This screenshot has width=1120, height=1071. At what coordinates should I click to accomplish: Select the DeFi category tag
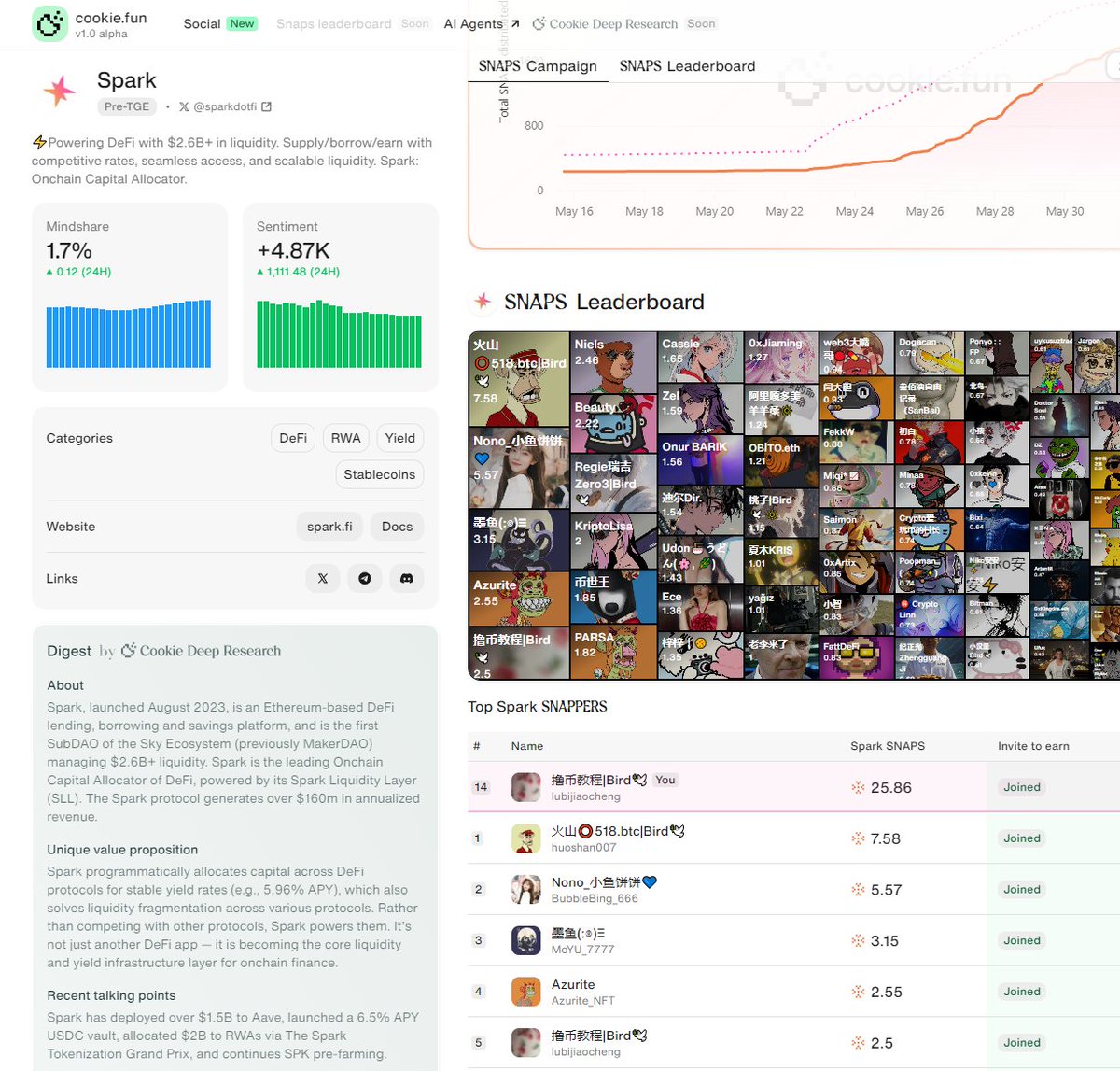293,438
